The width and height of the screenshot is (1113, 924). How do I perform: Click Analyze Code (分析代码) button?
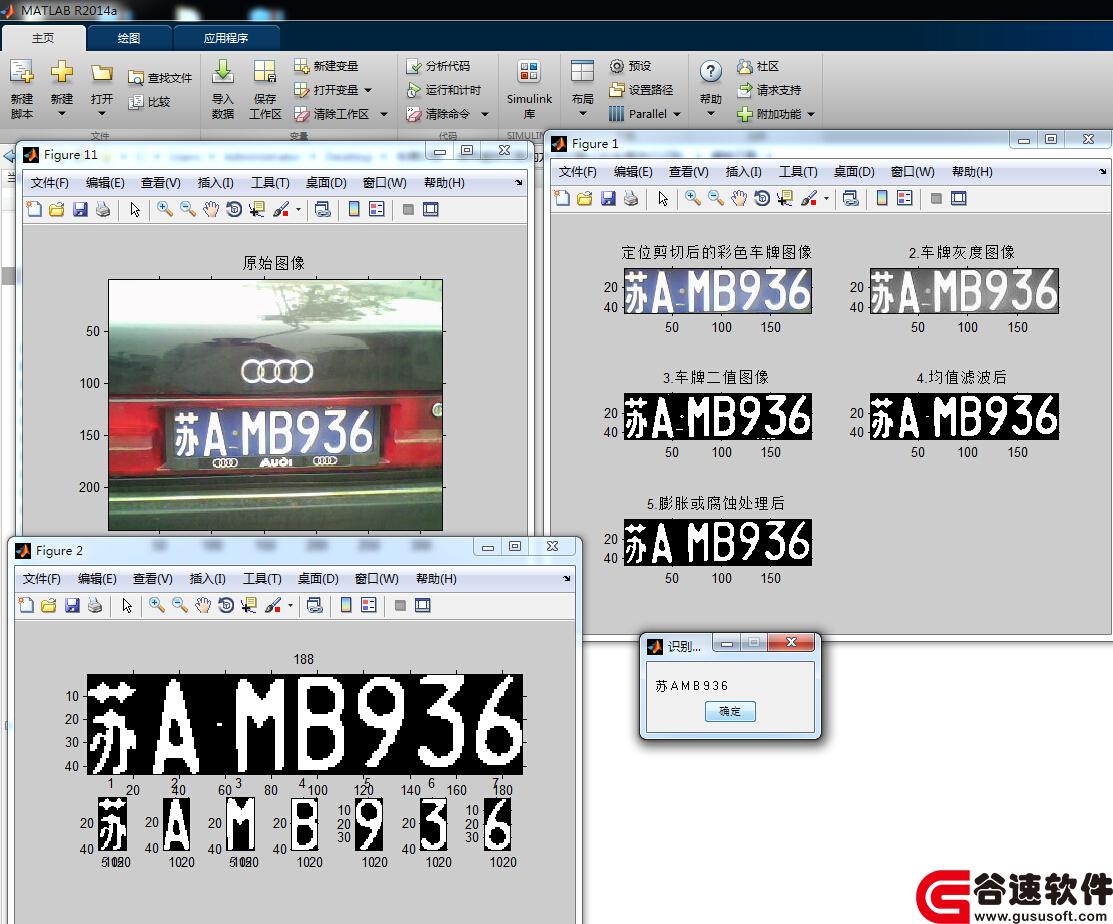tap(438, 66)
